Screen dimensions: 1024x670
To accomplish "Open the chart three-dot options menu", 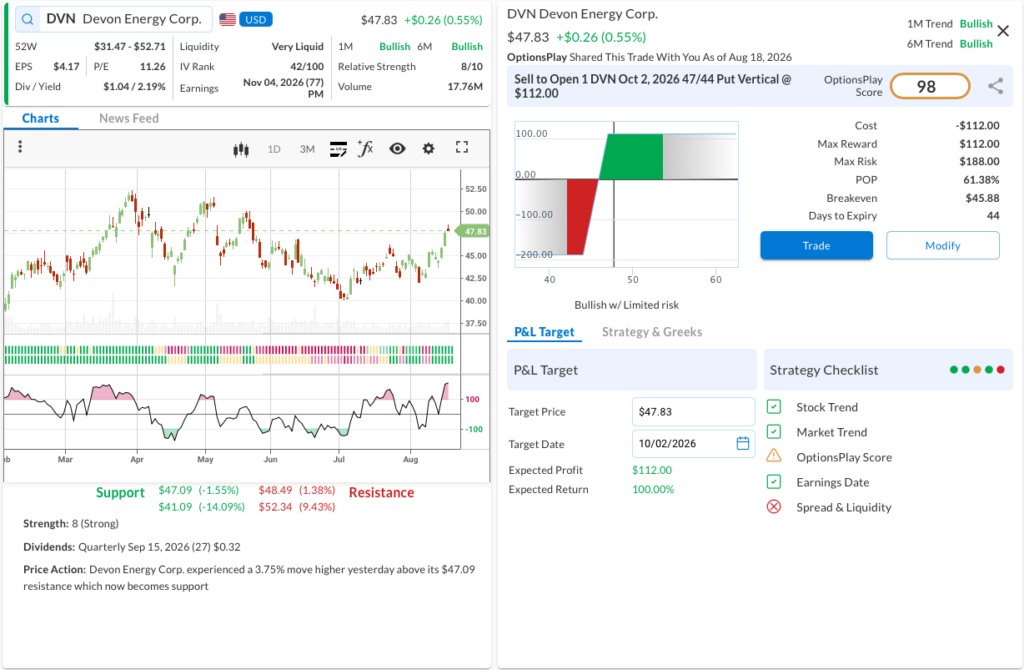I will tap(20, 146).
